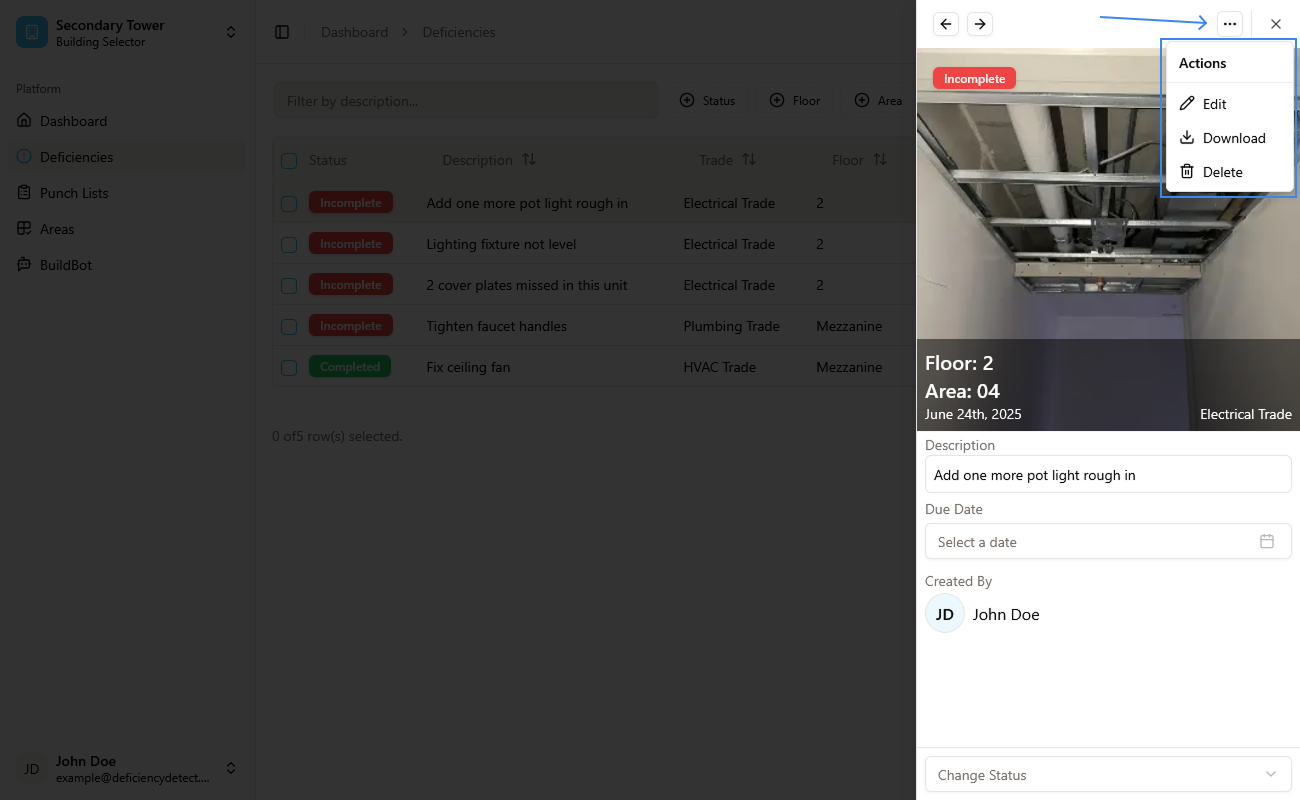
Task: Open Deficiencies in the sidebar
Action: tap(127, 157)
